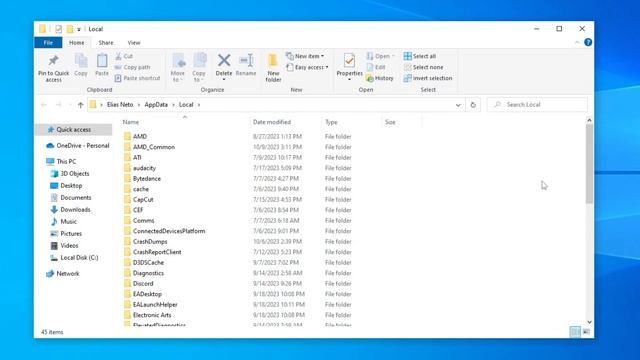Select Paste shortcut in ribbon

coord(138,78)
